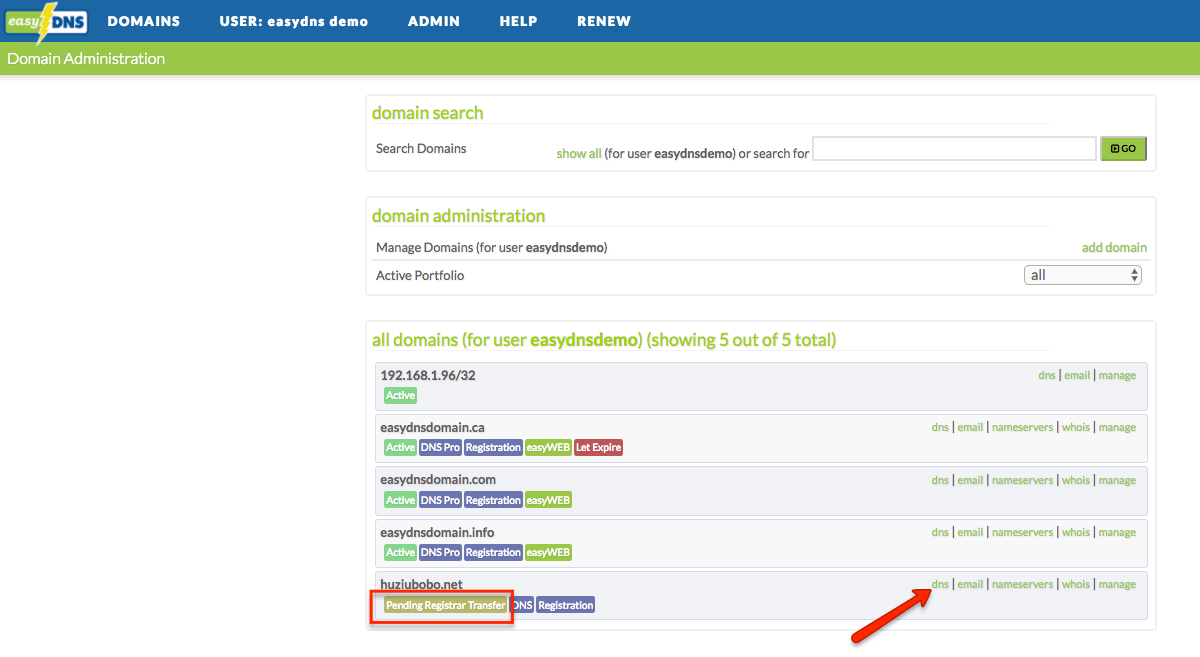Click DNS Pro badge on easydnsdomain.info
The image size is (1200, 657).
pos(440,552)
